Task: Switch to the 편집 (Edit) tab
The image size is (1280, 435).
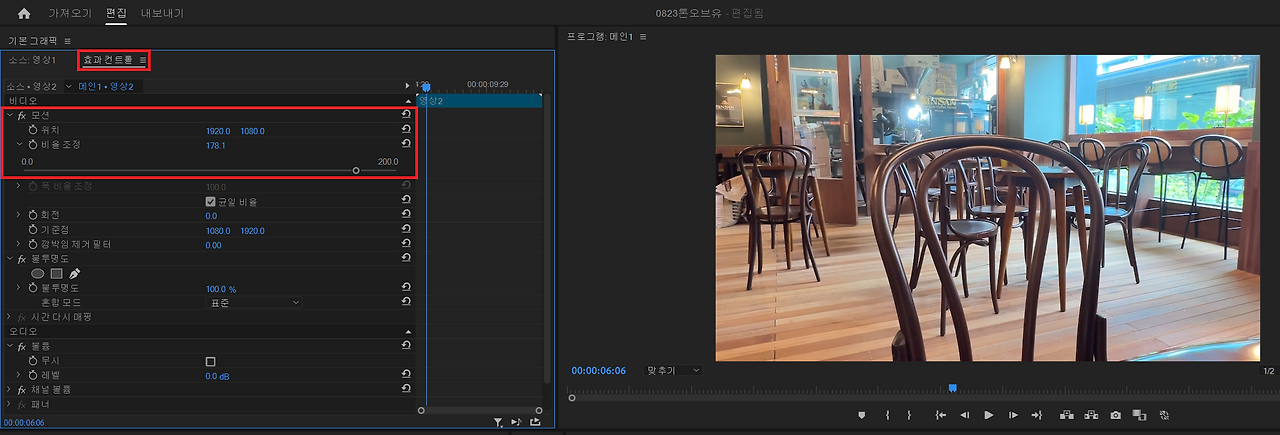Action: 116,14
